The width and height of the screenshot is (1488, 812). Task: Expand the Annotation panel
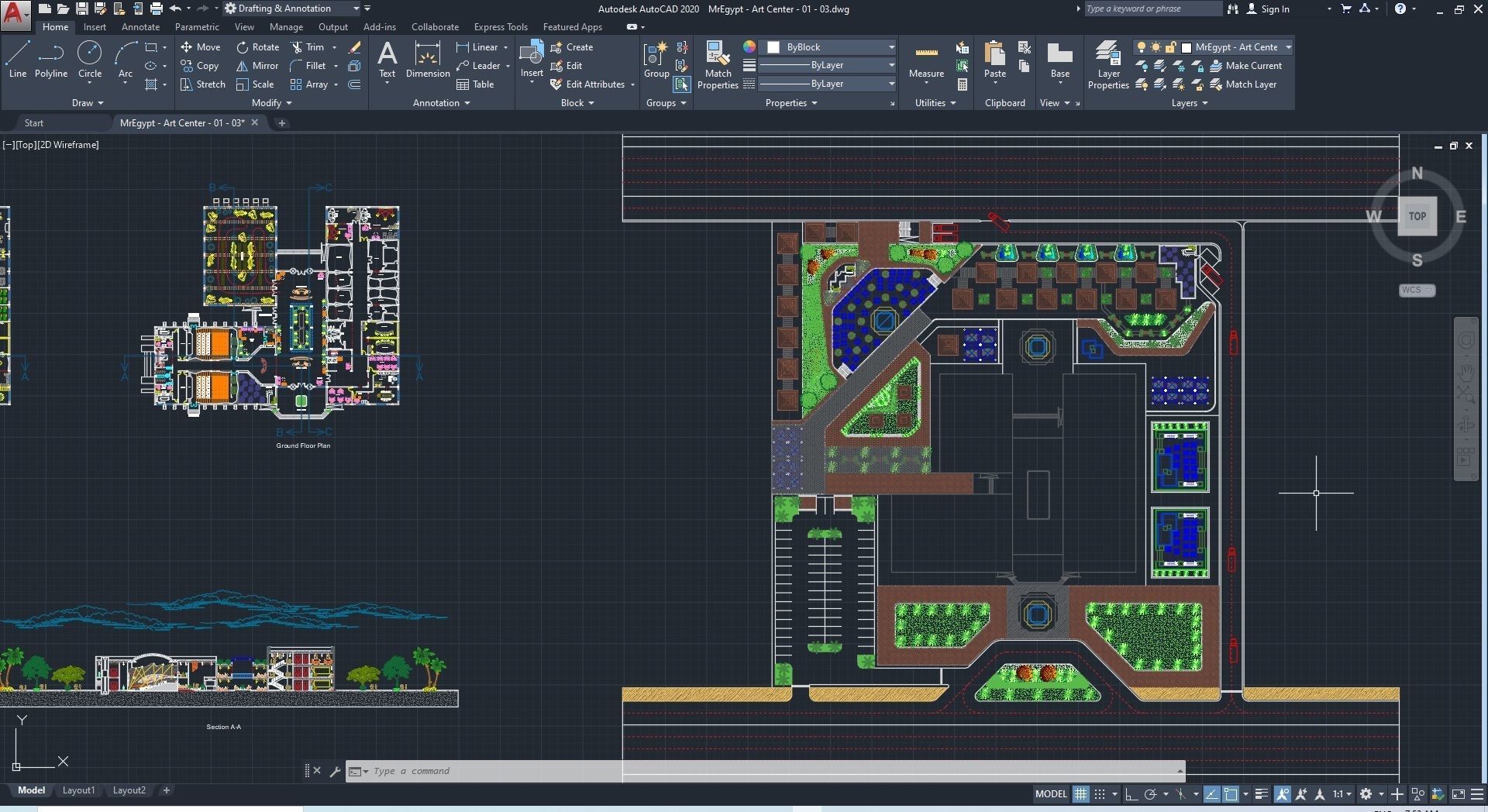coord(442,103)
